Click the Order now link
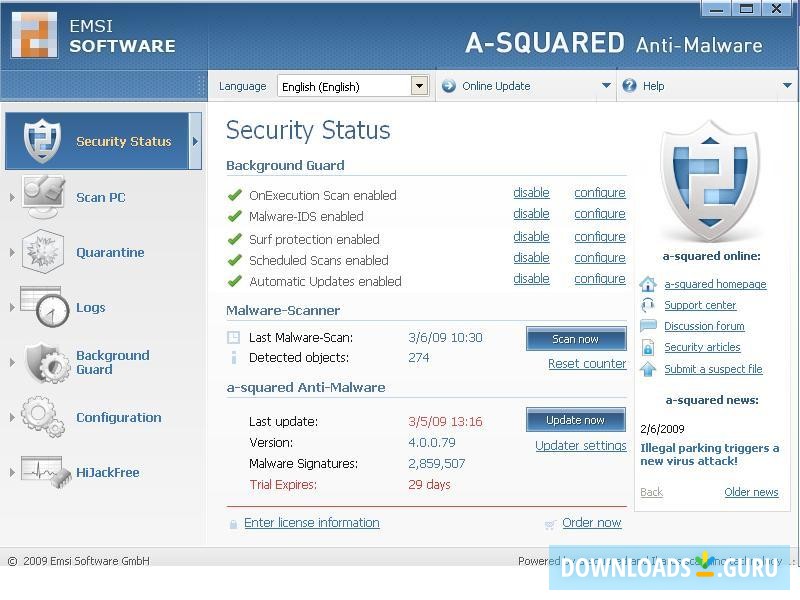Screen dimensions: 800x600 592,523
